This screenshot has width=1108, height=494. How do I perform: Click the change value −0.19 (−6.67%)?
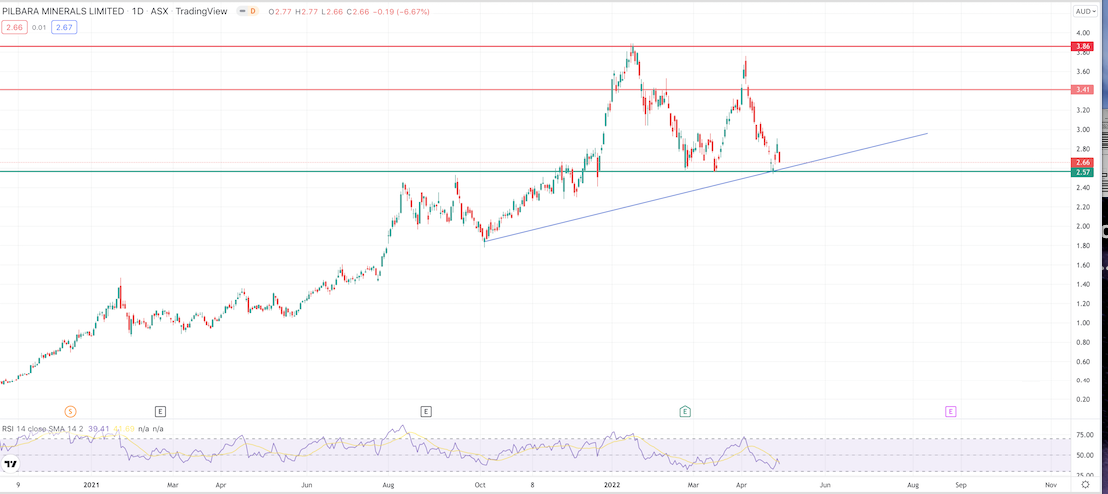(402, 12)
